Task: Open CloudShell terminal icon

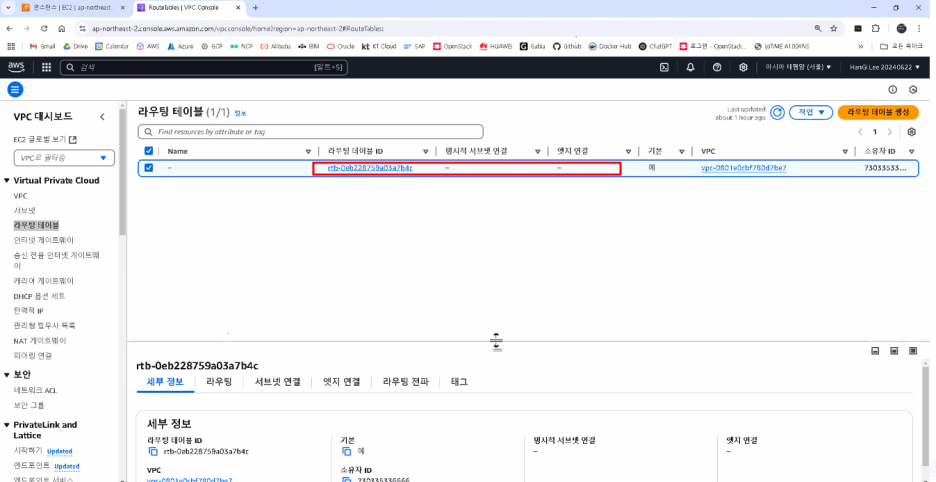Action: click(x=664, y=67)
